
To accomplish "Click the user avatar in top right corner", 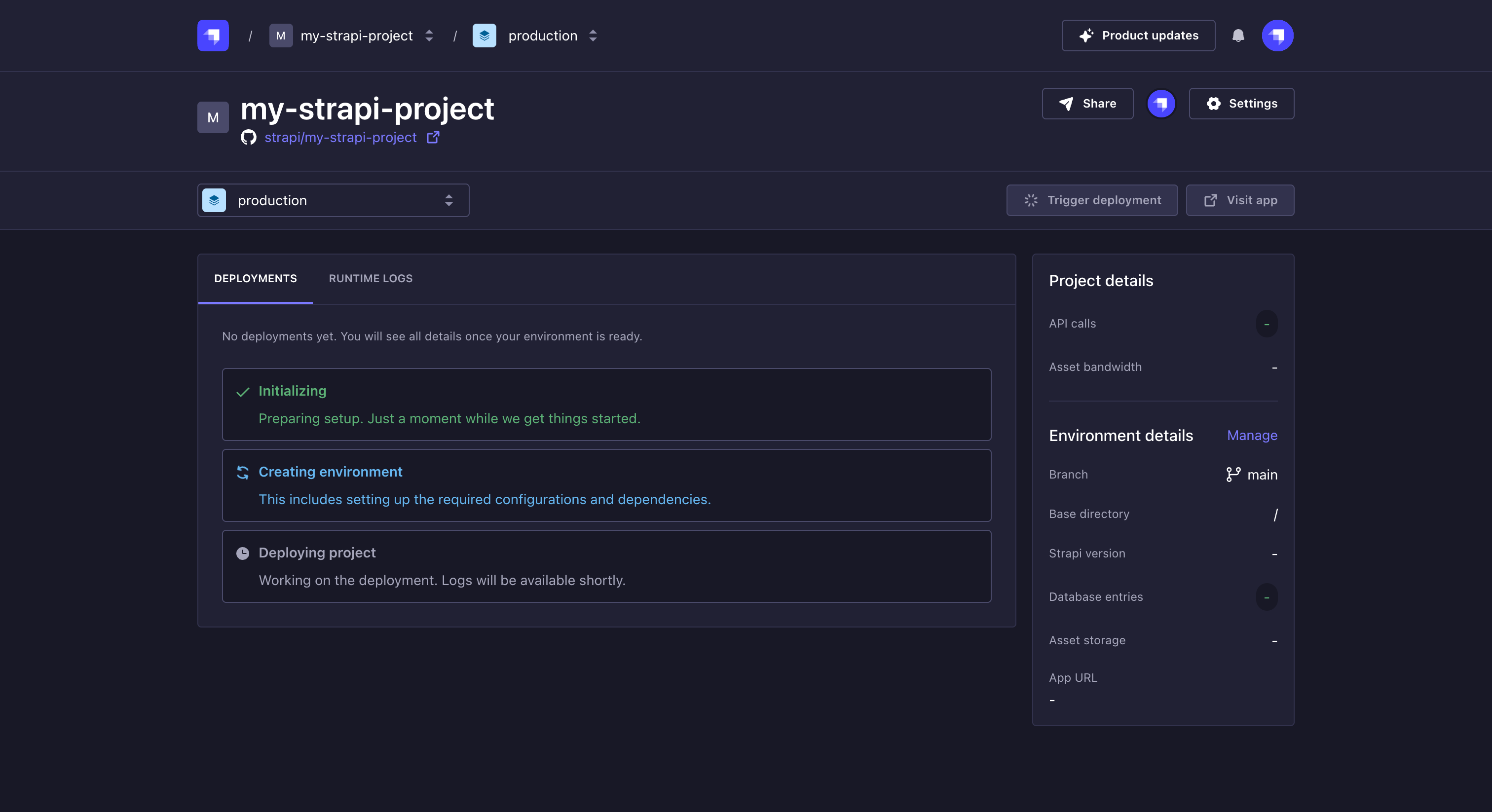I will [x=1277, y=36].
